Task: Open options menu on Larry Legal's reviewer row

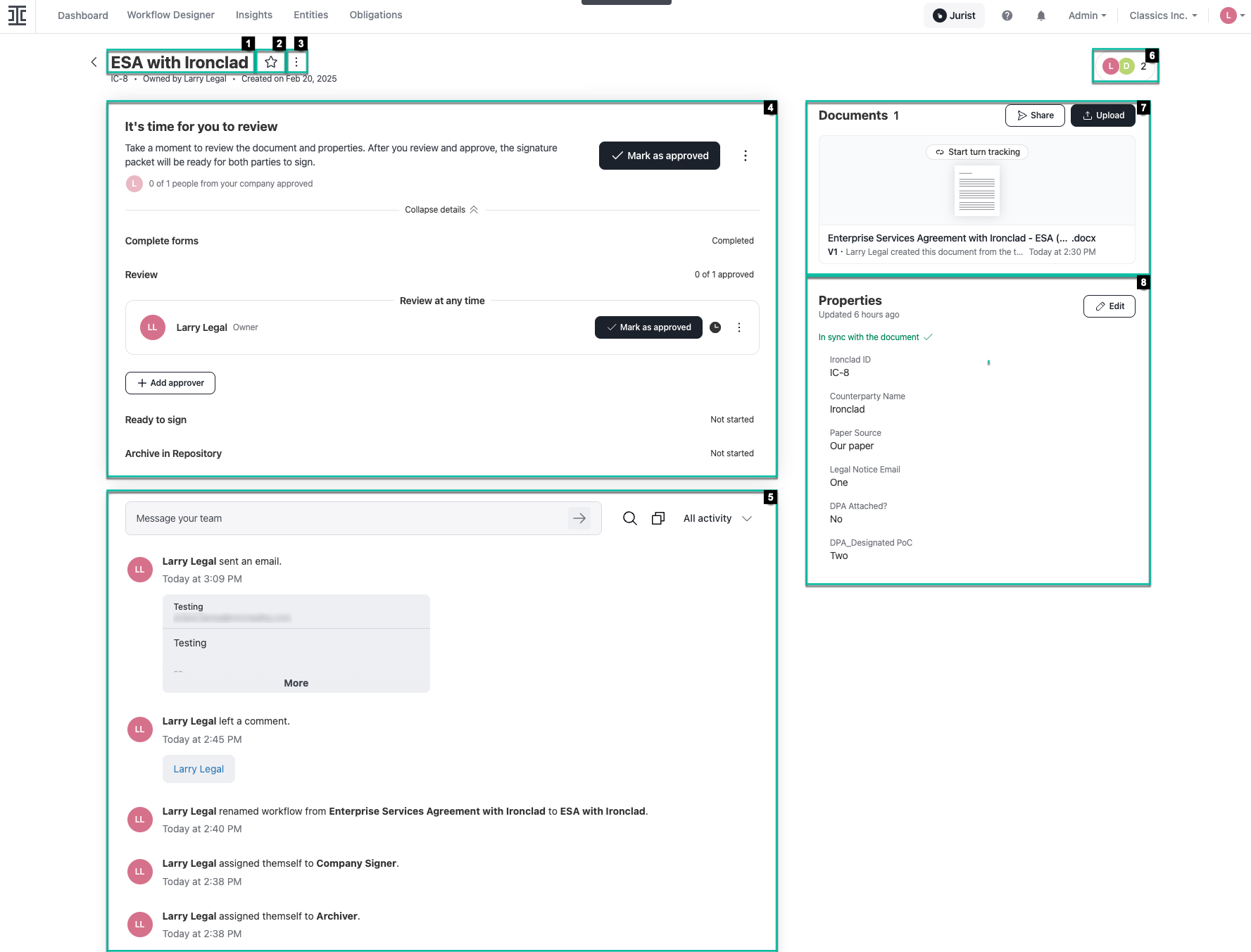Action: [x=739, y=327]
